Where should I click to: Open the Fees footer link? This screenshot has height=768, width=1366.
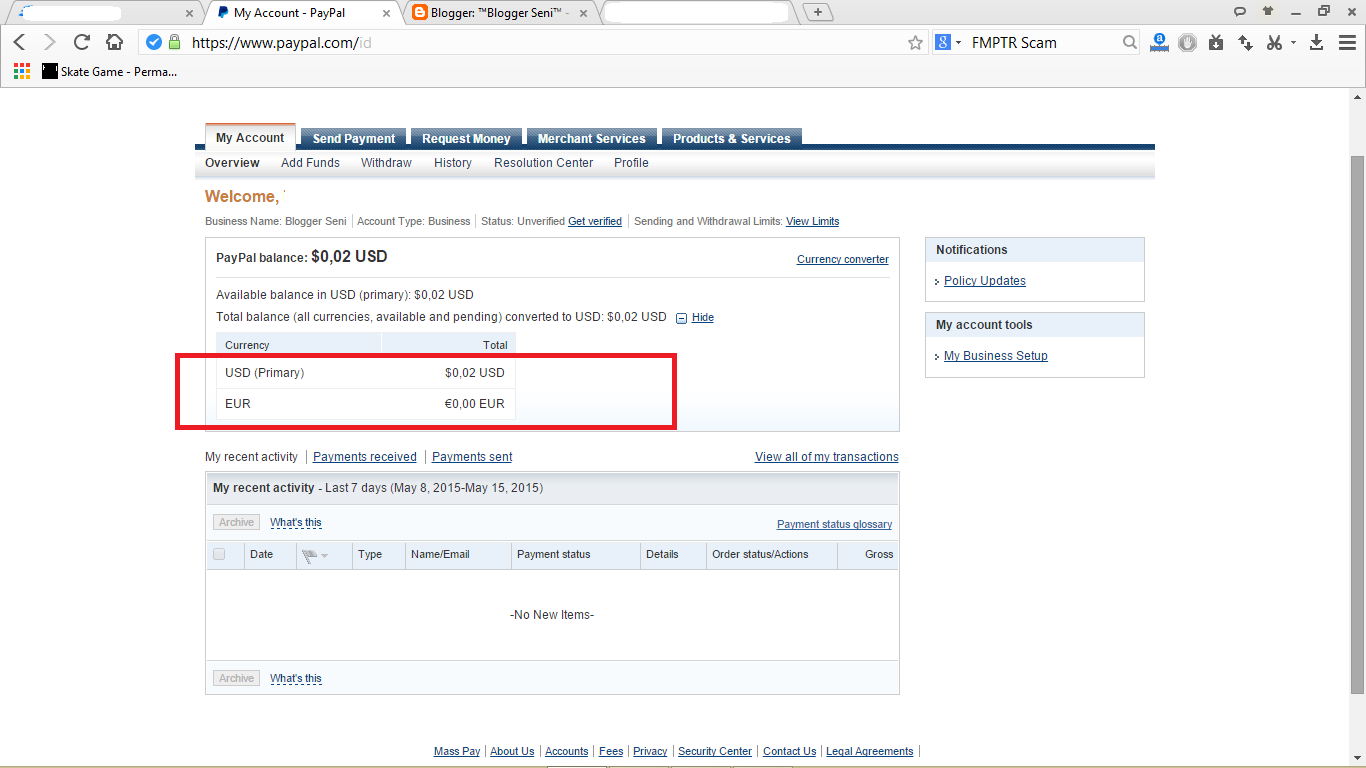611,751
